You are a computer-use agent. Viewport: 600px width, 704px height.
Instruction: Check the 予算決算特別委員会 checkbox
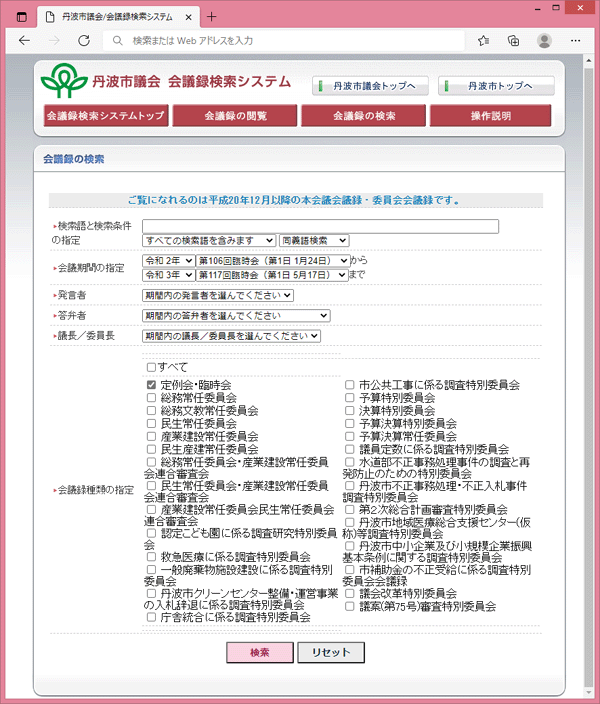point(349,423)
